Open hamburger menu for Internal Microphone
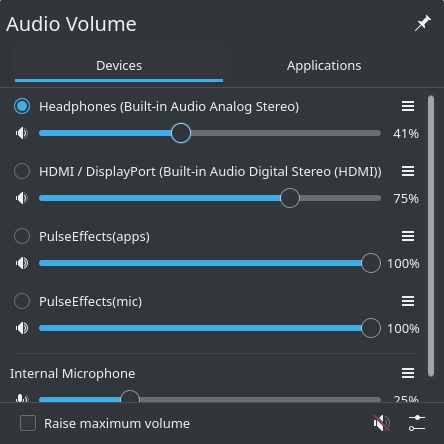Screen dimensions: 444x444 408,373
